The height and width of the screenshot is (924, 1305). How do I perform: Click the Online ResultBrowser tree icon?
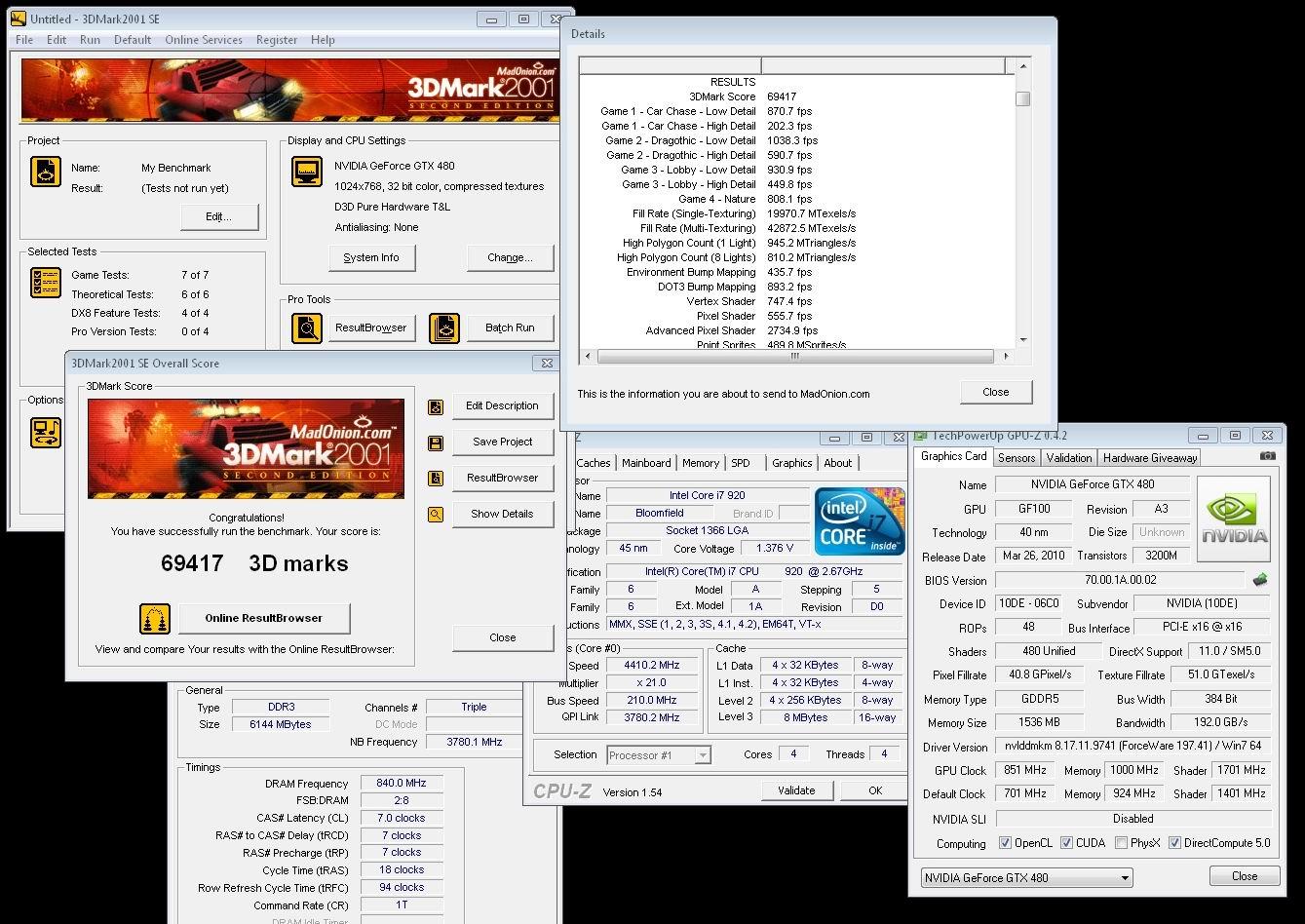click(155, 618)
